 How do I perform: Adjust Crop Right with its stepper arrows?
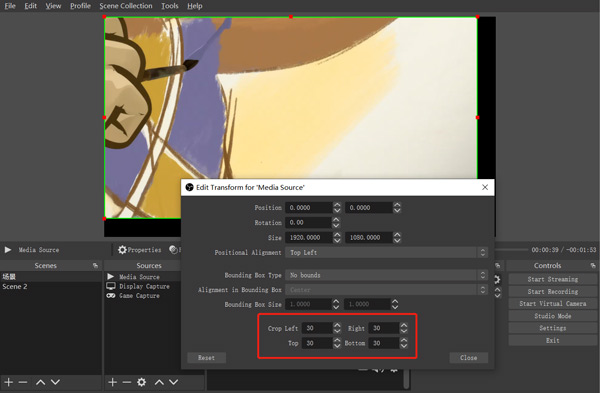point(404,328)
